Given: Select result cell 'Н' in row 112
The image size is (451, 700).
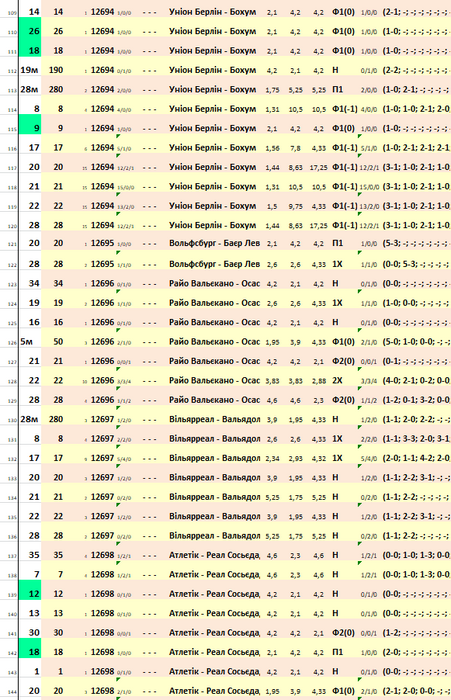Looking at the screenshot, I should click(x=335, y=70).
